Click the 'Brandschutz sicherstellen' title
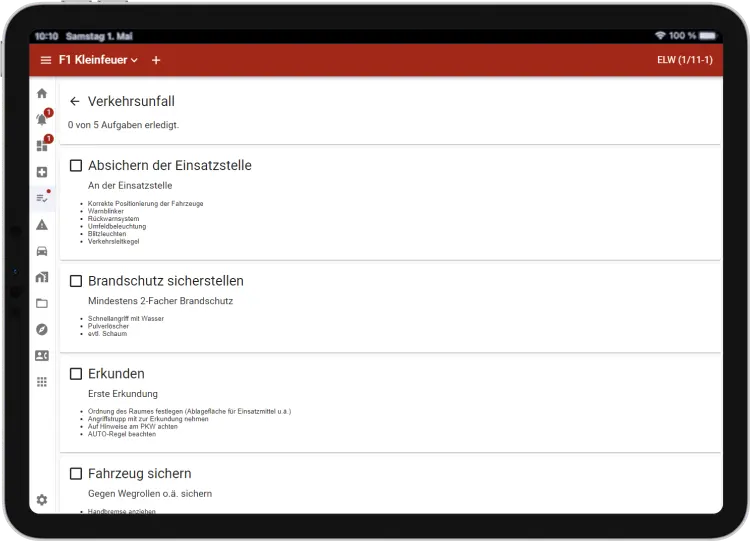The height and width of the screenshot is (541, 750). pyautogui.click(x=166, y=281)
